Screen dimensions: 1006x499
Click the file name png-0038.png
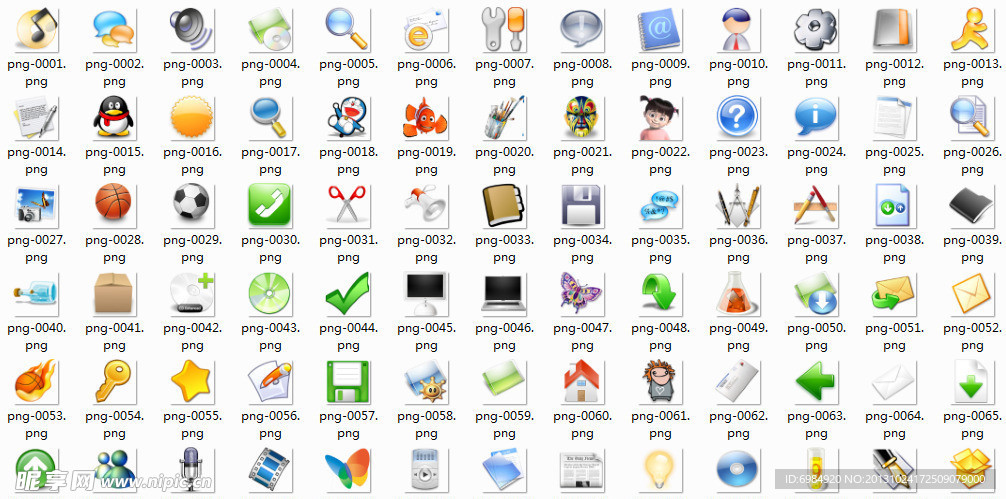point(894,249)
